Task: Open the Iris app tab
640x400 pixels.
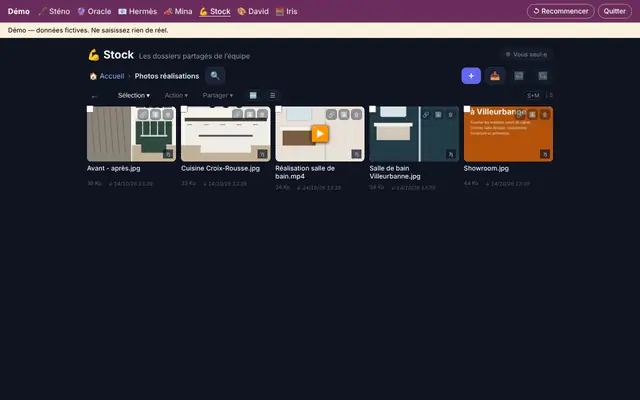Action: point(287,11)
